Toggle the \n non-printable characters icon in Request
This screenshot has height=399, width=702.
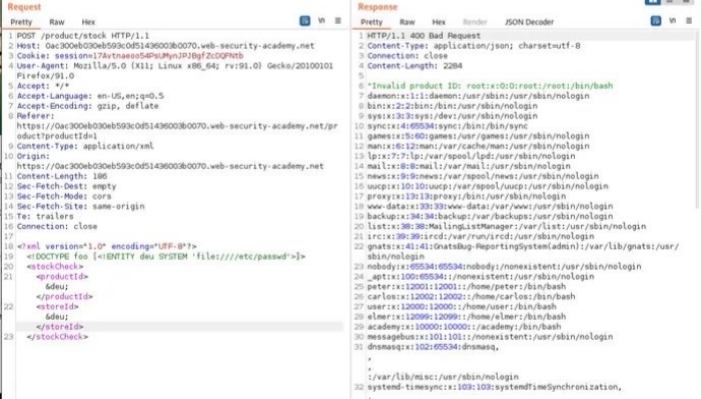(x=321, y=21)
